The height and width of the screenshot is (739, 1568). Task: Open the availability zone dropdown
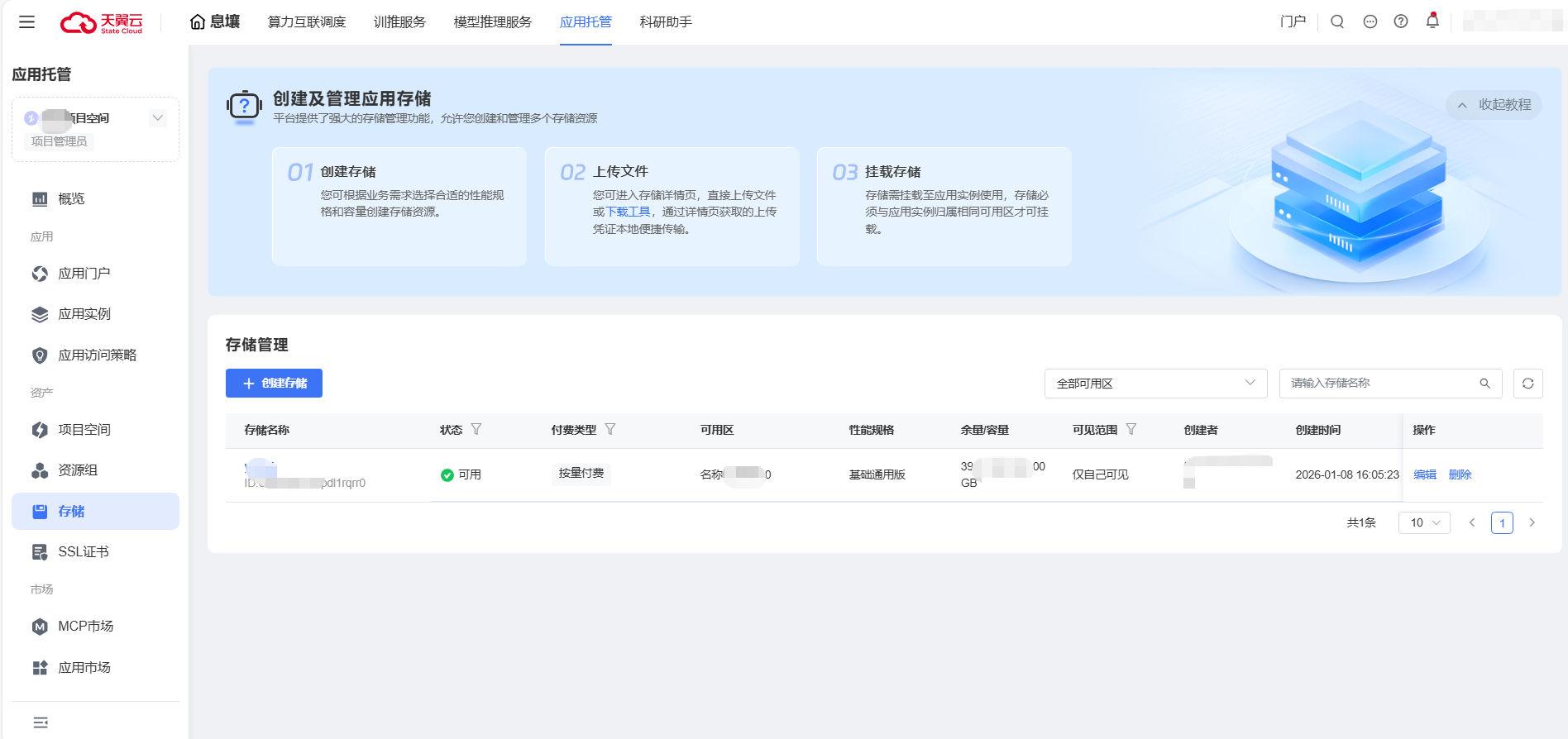tap(1155, 384)
